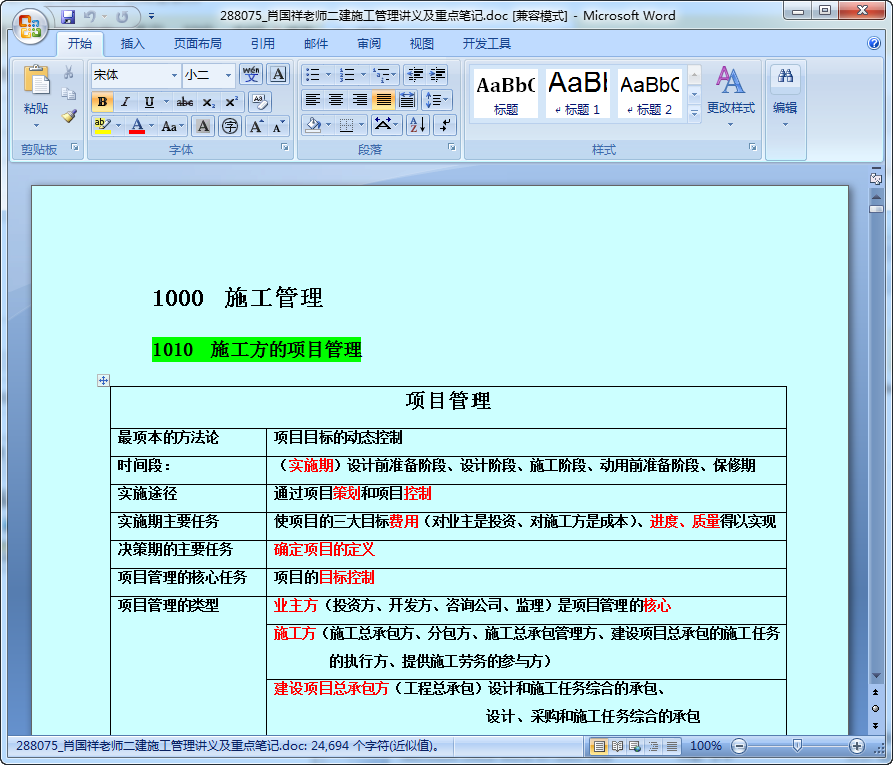
Task: Toggle strikethrough formatting
Action: point(185,102)
